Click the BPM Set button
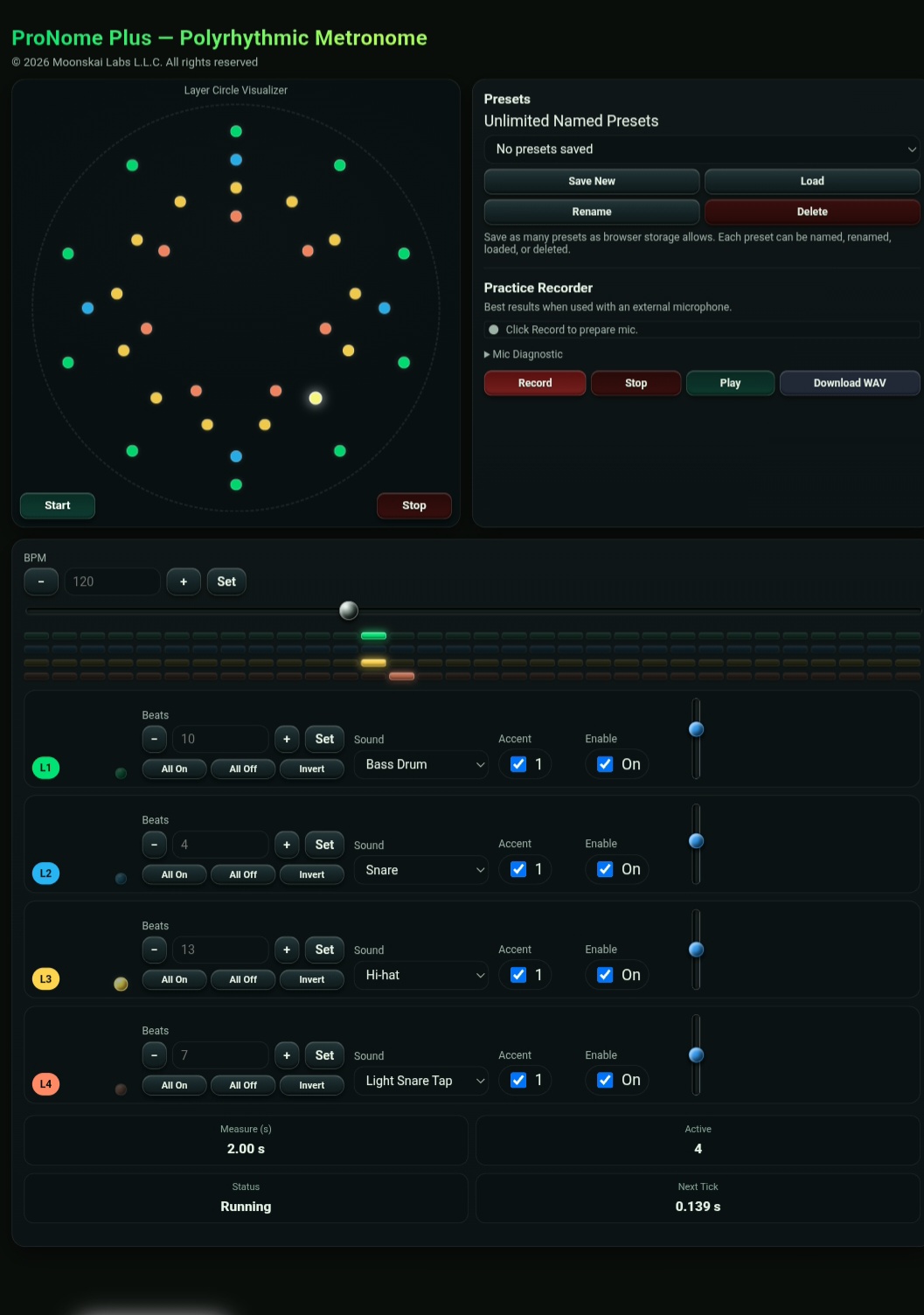Image resolution: width=924 pixels, height=1315 pixels. click(226, 581)
